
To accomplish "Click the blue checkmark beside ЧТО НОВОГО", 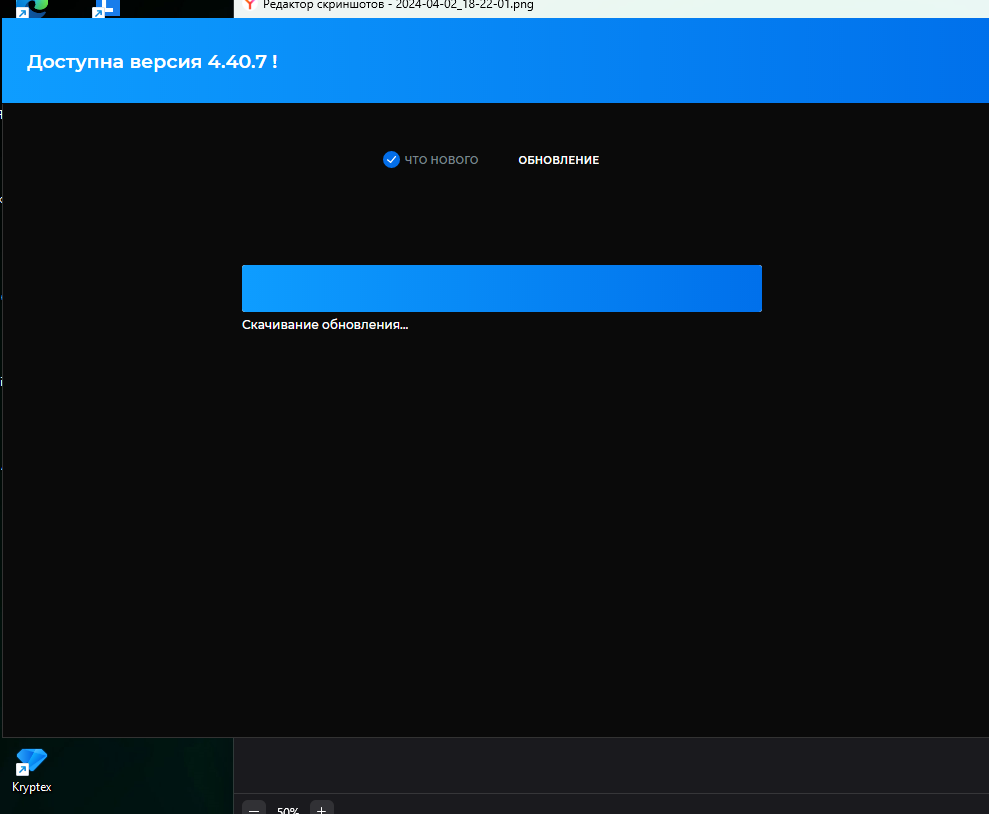I will coord(391,160).
